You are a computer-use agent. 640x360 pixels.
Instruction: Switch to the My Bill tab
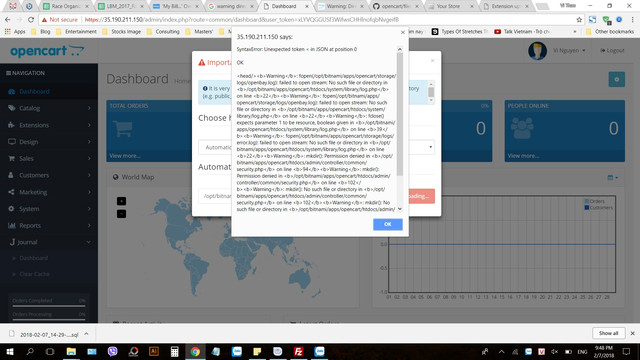coord(176,6)
